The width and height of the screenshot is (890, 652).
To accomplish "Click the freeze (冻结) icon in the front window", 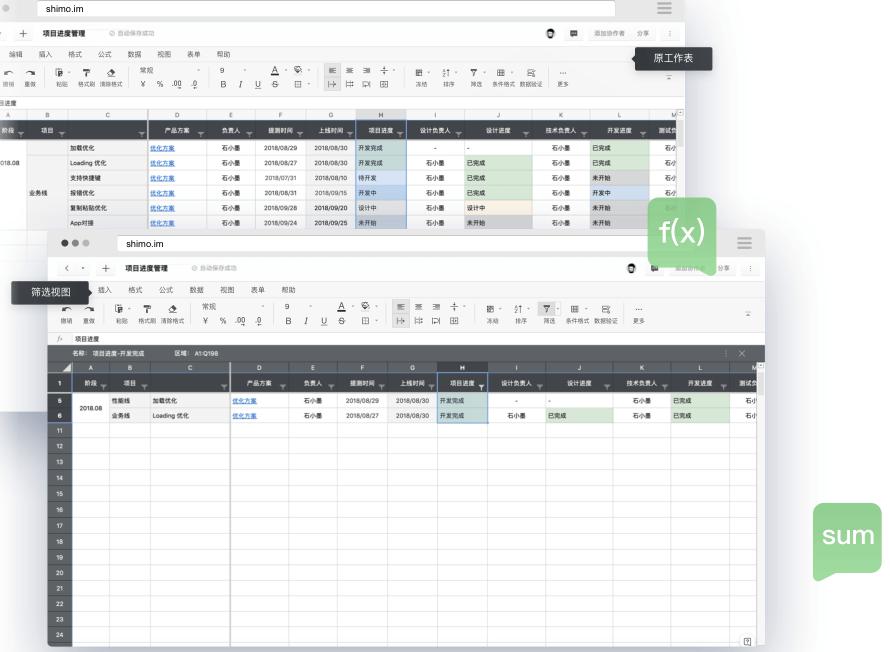I will (490, 309).
